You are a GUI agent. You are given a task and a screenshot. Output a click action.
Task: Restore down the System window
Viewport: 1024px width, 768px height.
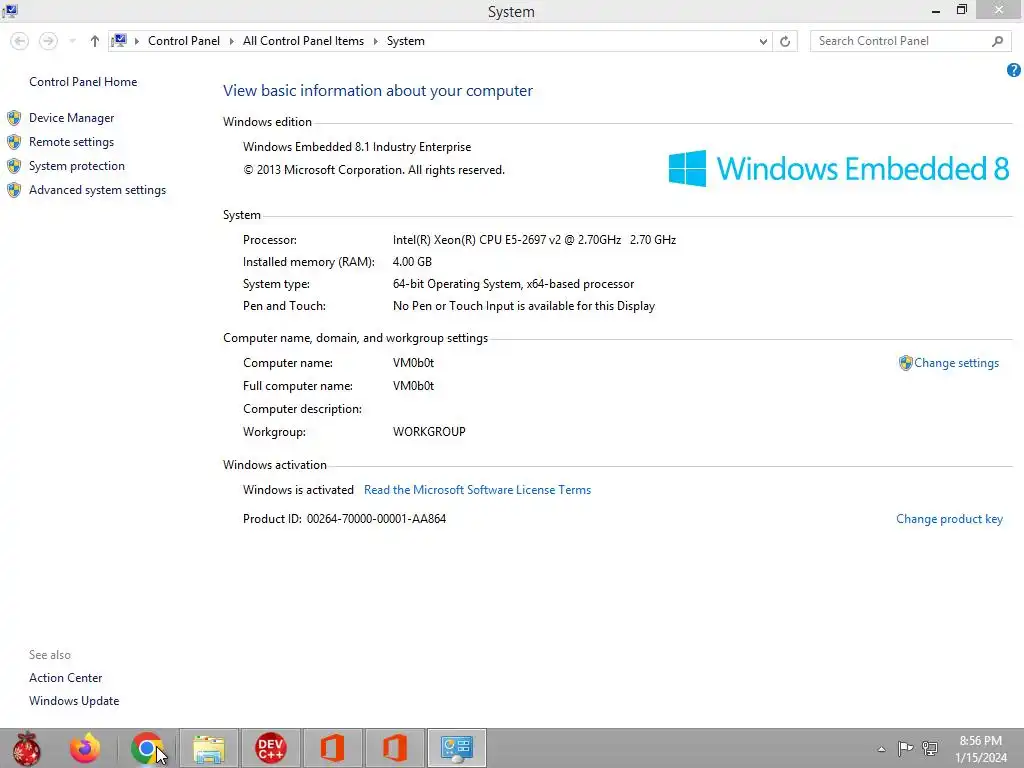tap(961, 10)
